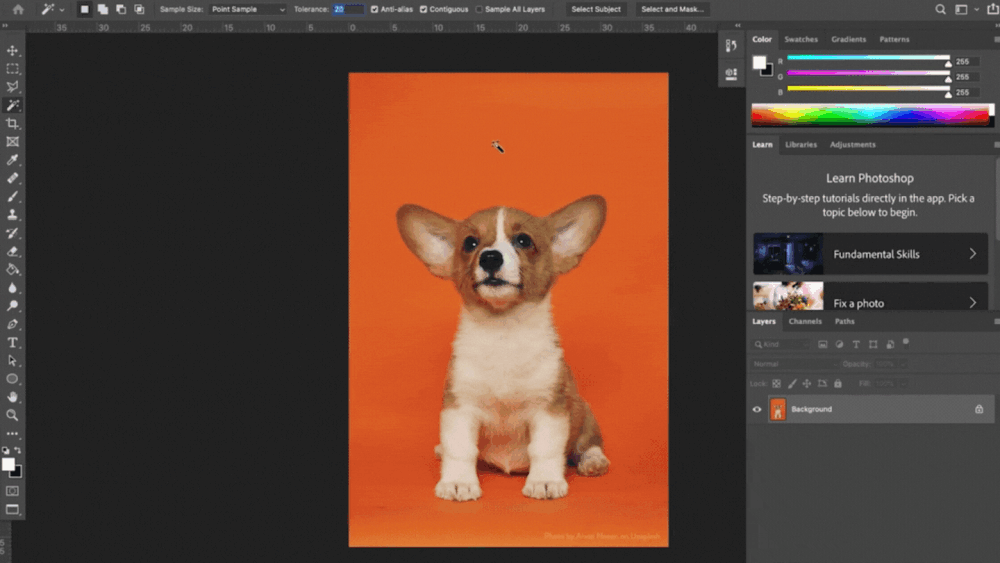Open the Properties panel icon in dock
The image size is (1000, 563).
(731, 73)
